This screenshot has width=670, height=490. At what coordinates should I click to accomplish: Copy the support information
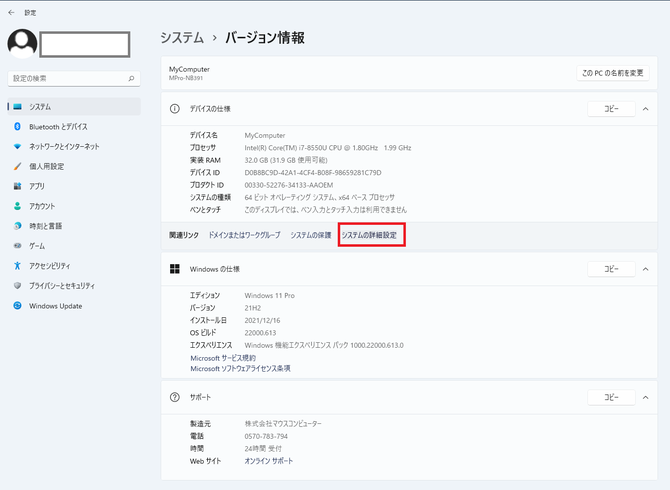pos(611,397)
